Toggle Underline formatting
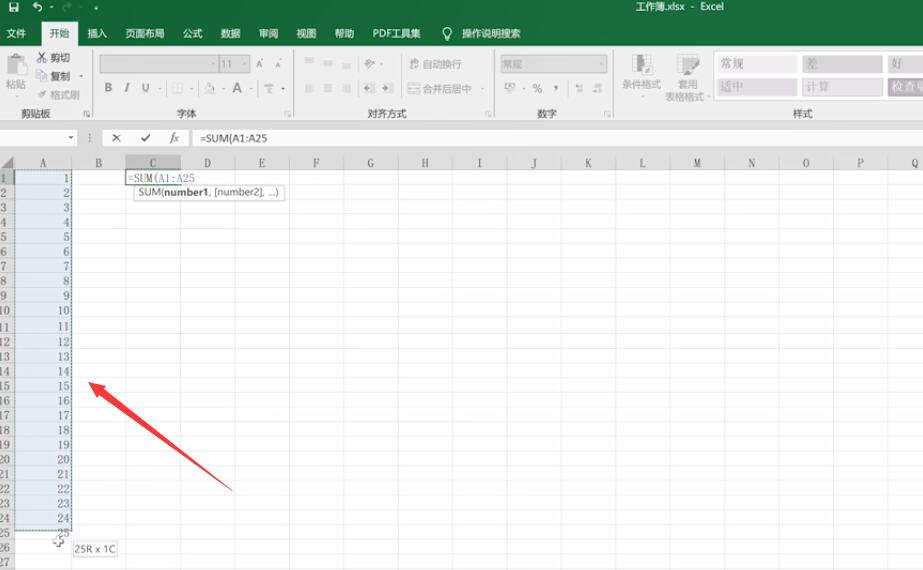Image resolution: width=923 pixels, height=570 pixels. click(x=145, y=88)
